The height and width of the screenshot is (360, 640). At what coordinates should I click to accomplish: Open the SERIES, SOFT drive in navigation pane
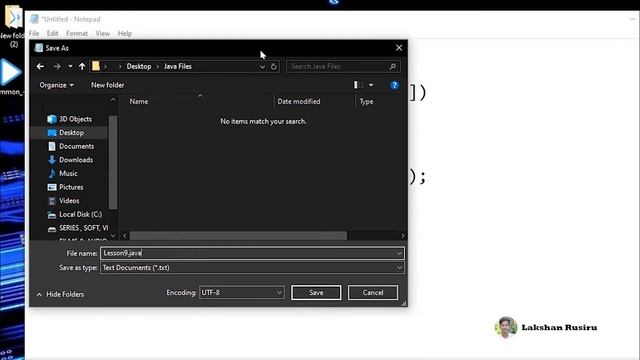click(83, 228)
